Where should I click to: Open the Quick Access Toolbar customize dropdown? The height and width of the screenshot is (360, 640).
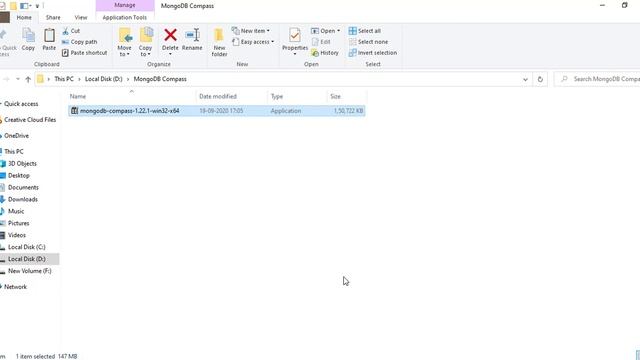pyautogui.click(x=37, y=6)
